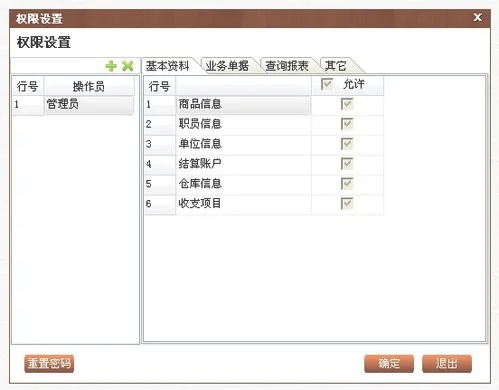
Task: Click row number 3 in permissions table
Action: (x=160, y=144)
